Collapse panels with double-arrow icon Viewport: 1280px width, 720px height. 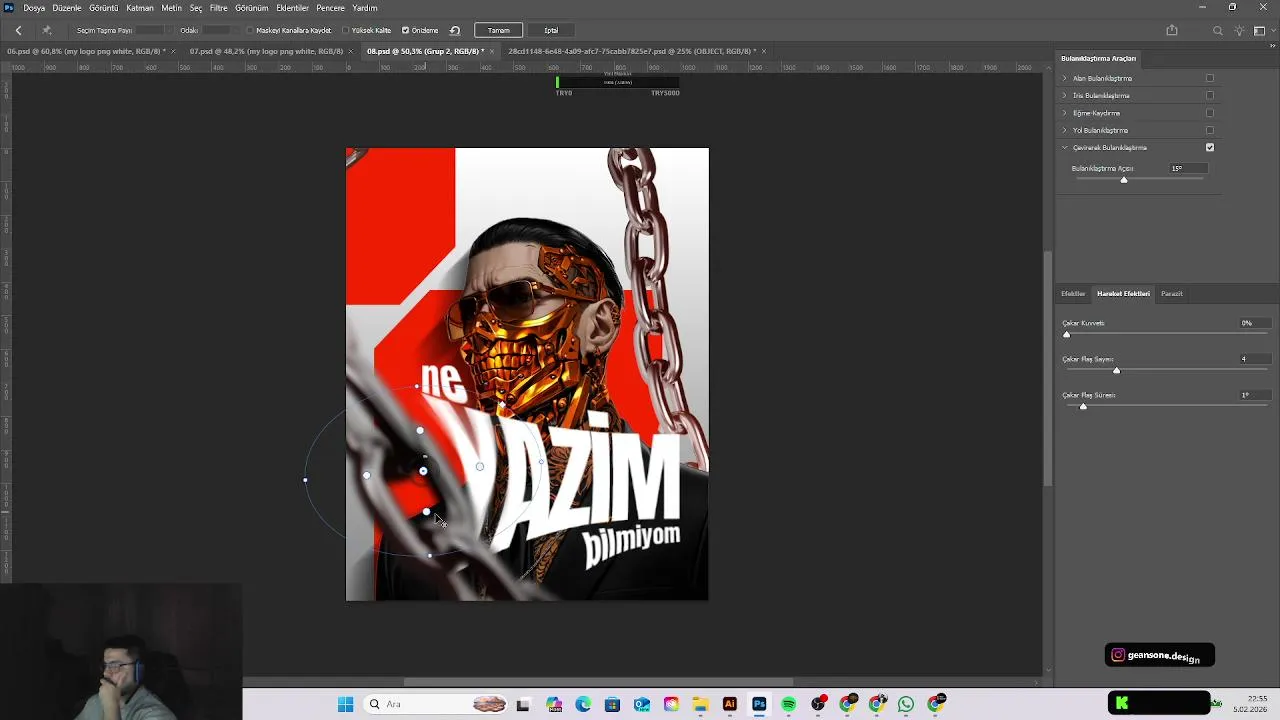[1273, 45]
